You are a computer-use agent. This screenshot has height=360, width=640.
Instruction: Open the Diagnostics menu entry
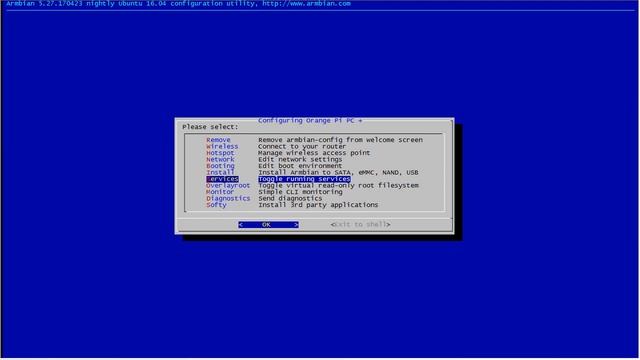click(228, 198)
